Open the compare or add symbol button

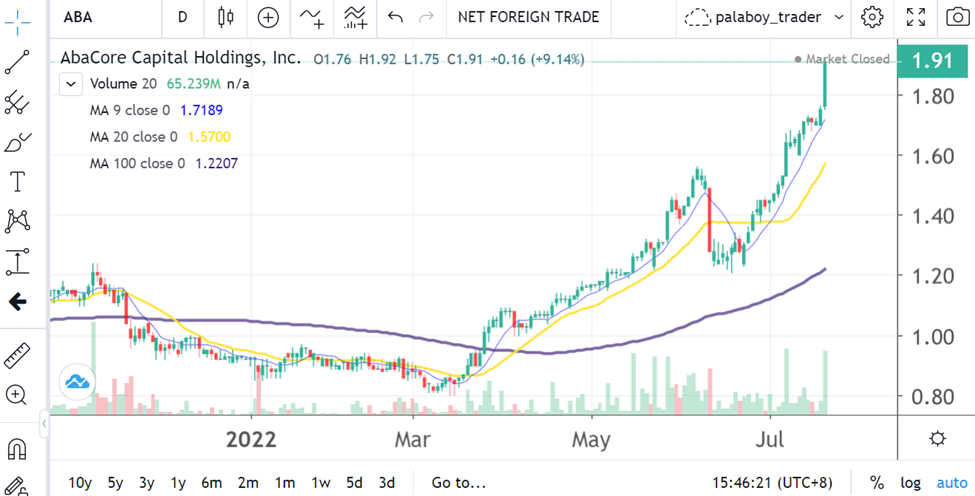[x=268, y=17]
